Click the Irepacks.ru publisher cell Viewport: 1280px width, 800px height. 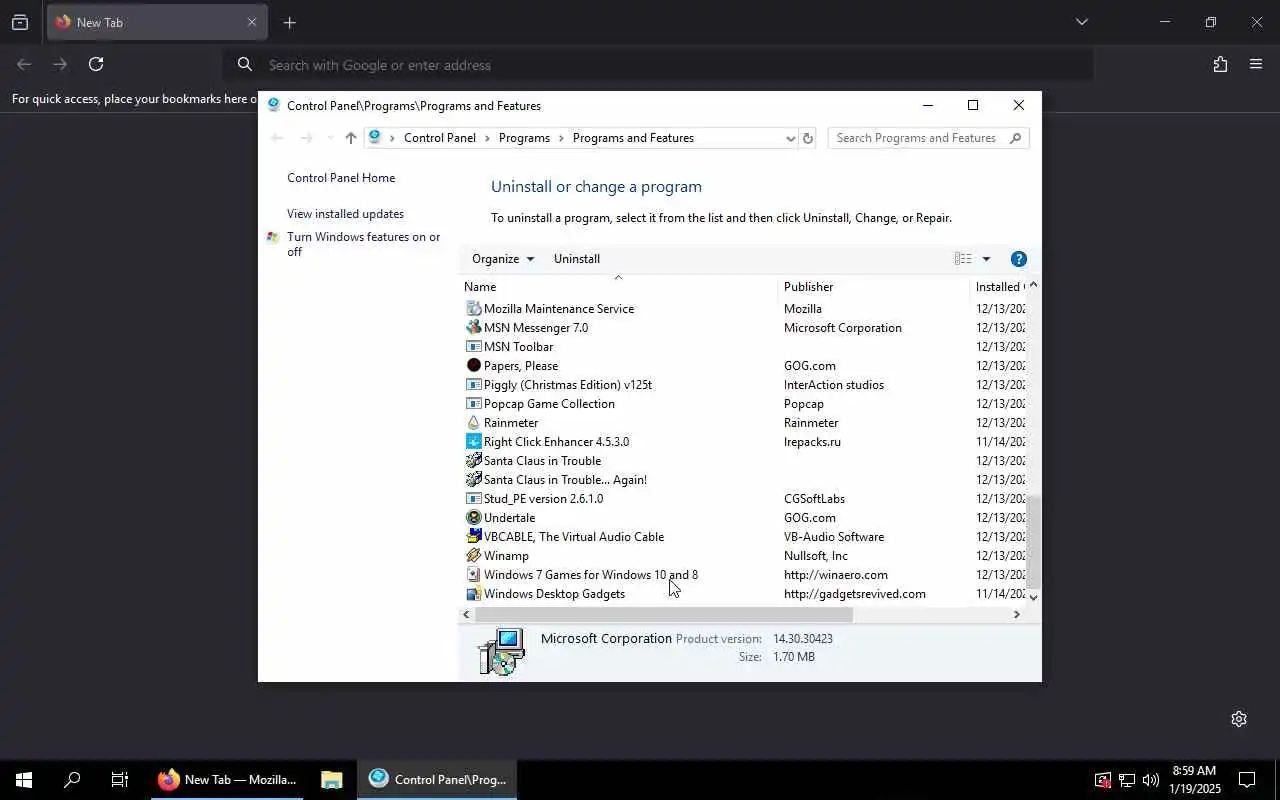coord(812,442)
